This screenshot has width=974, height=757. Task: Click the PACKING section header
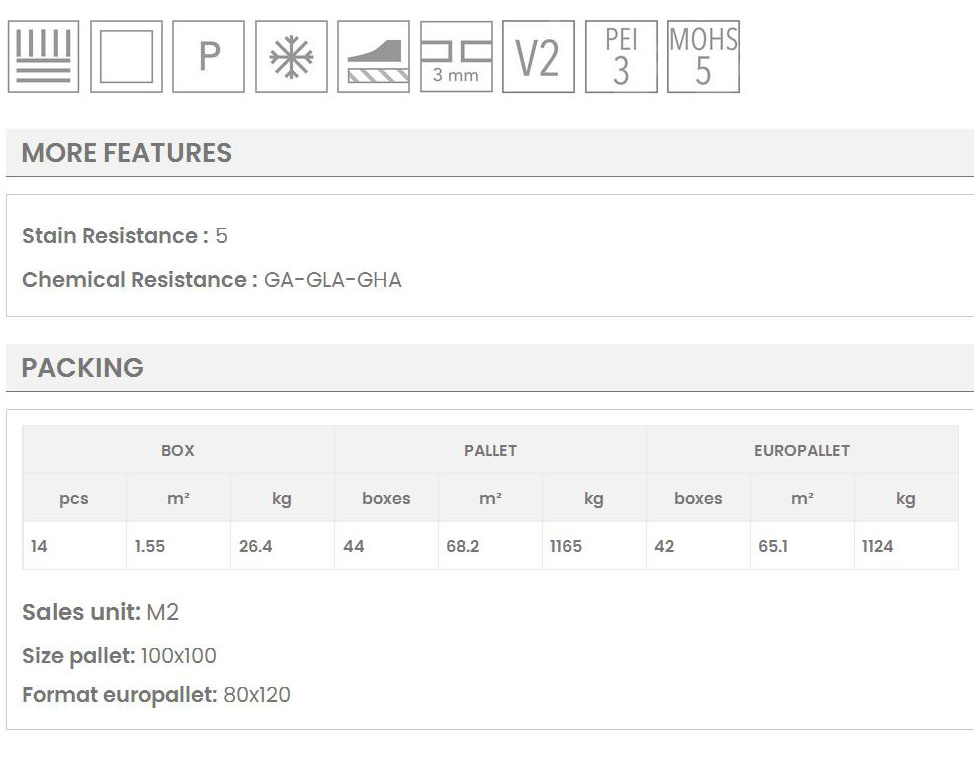click(x=82, y=368)
